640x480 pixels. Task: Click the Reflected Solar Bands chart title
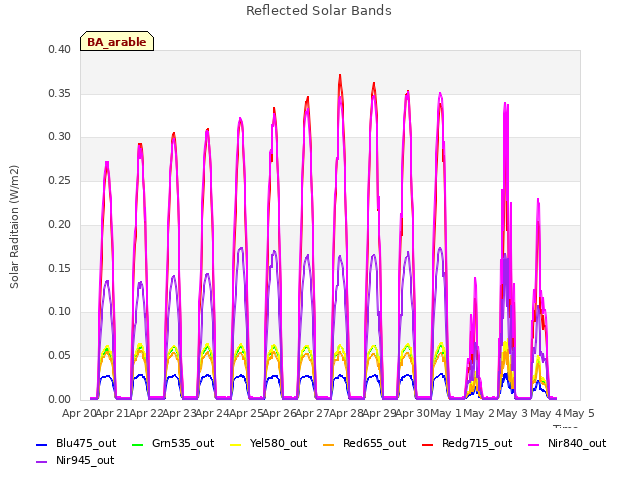coord(319,11)
